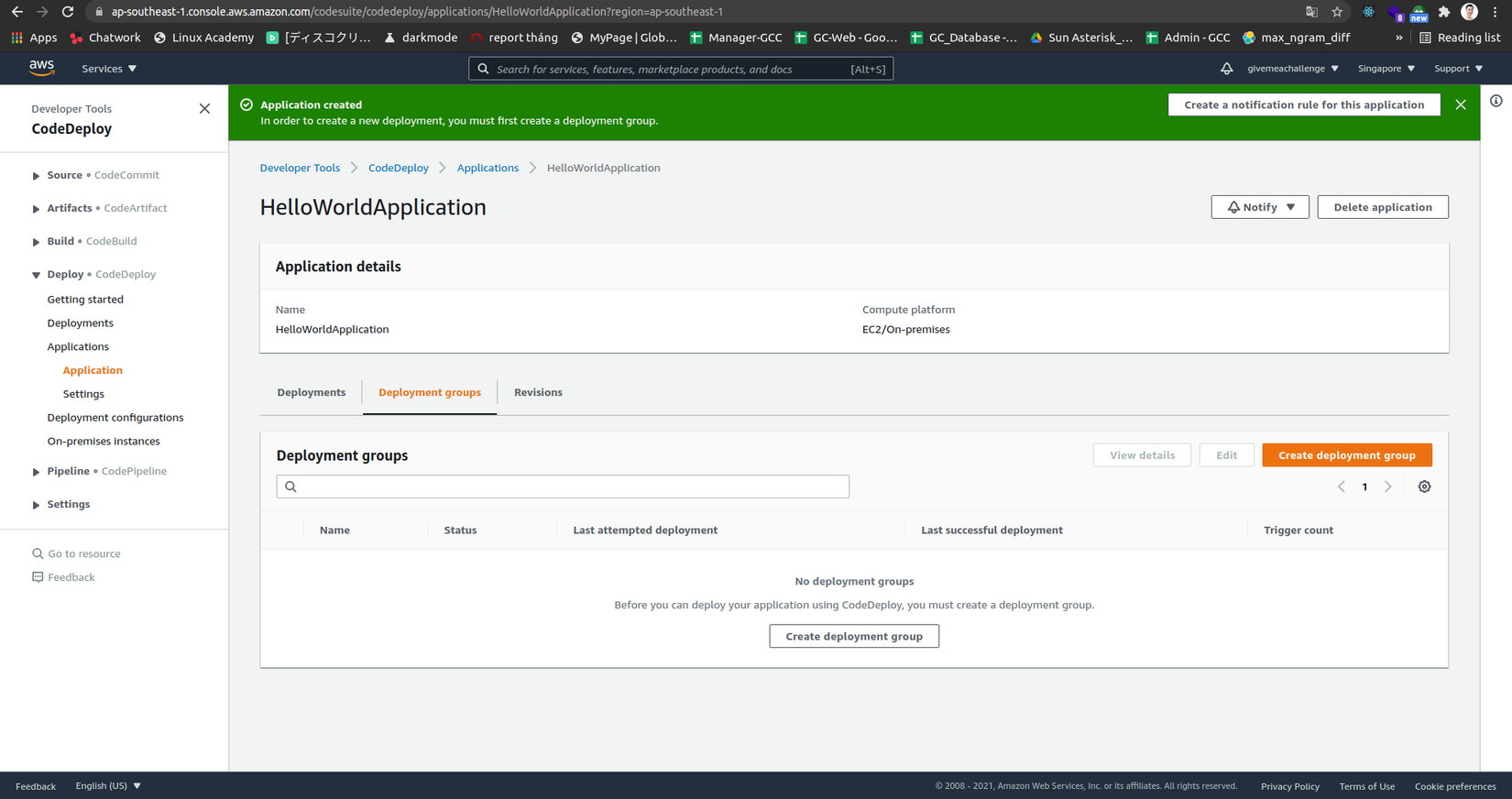Click the AWS logo home icon
Image resolution: width=1512 pixels, height=799 pixels.
pos(41,68)
